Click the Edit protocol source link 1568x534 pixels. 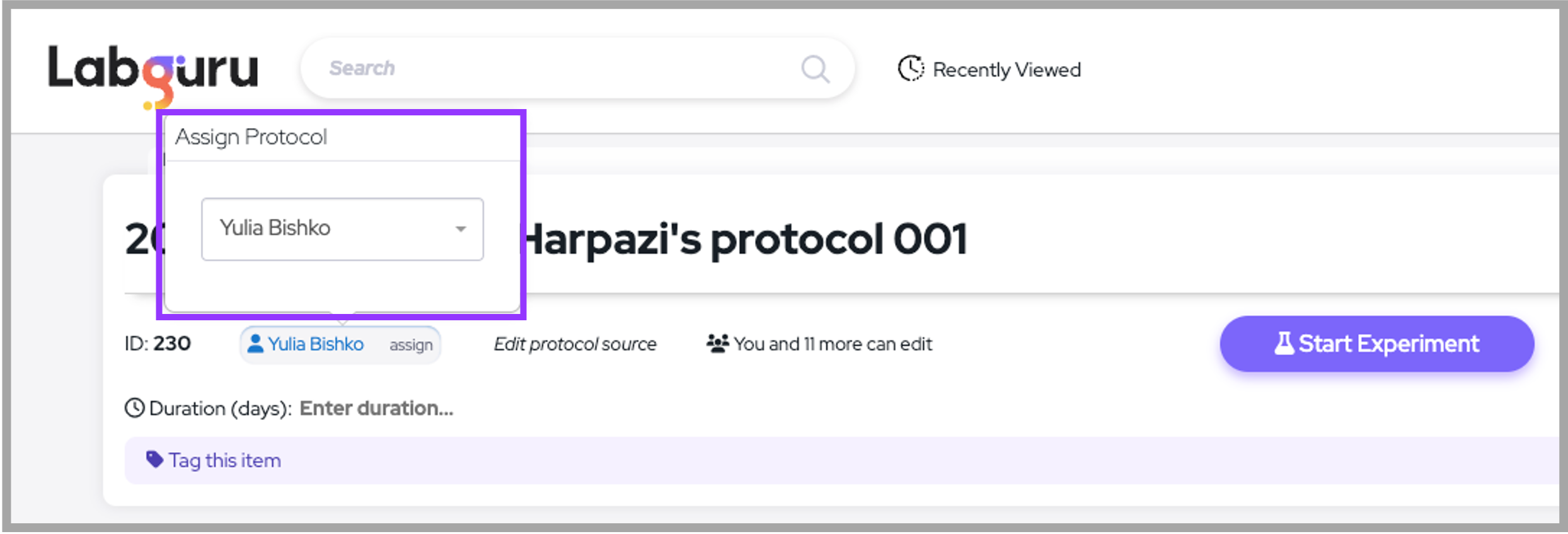[575, 344]
